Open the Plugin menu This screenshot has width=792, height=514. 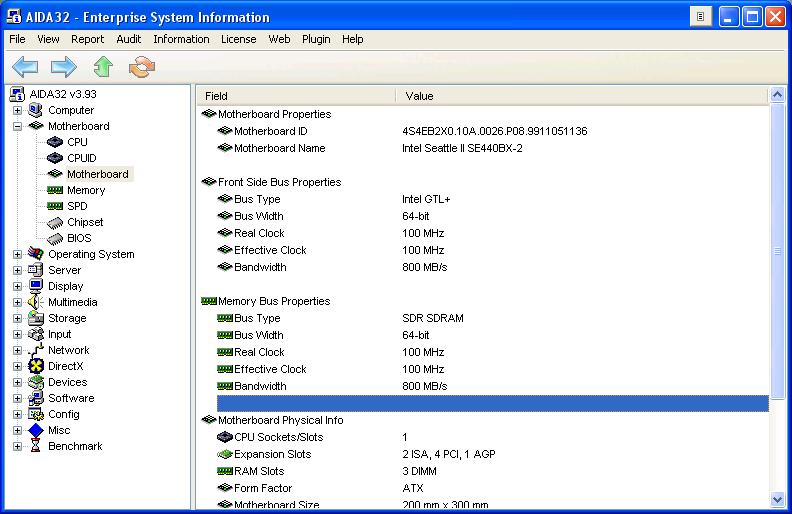coord(316,39)
